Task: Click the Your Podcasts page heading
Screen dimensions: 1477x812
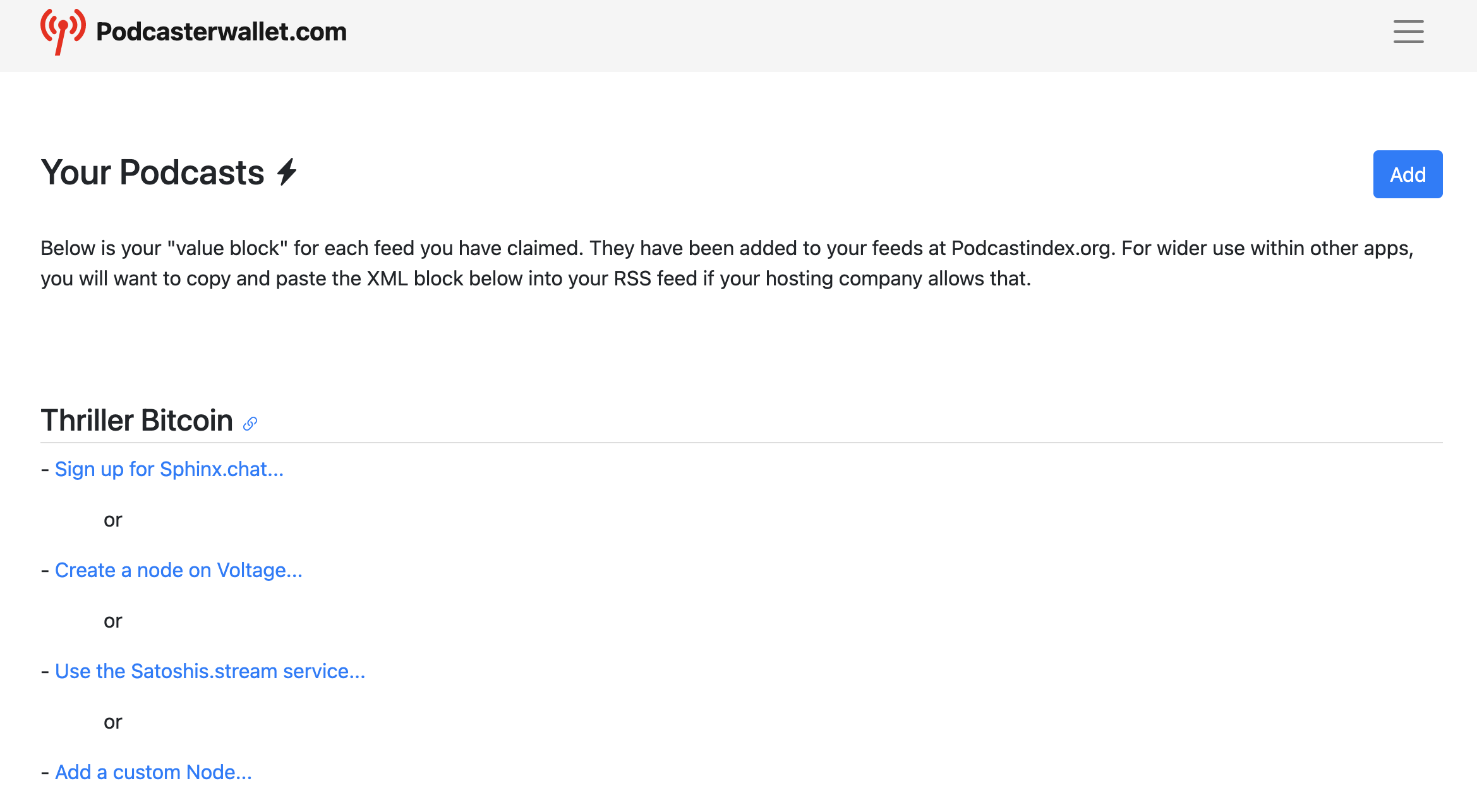Action: click(153, 172)
